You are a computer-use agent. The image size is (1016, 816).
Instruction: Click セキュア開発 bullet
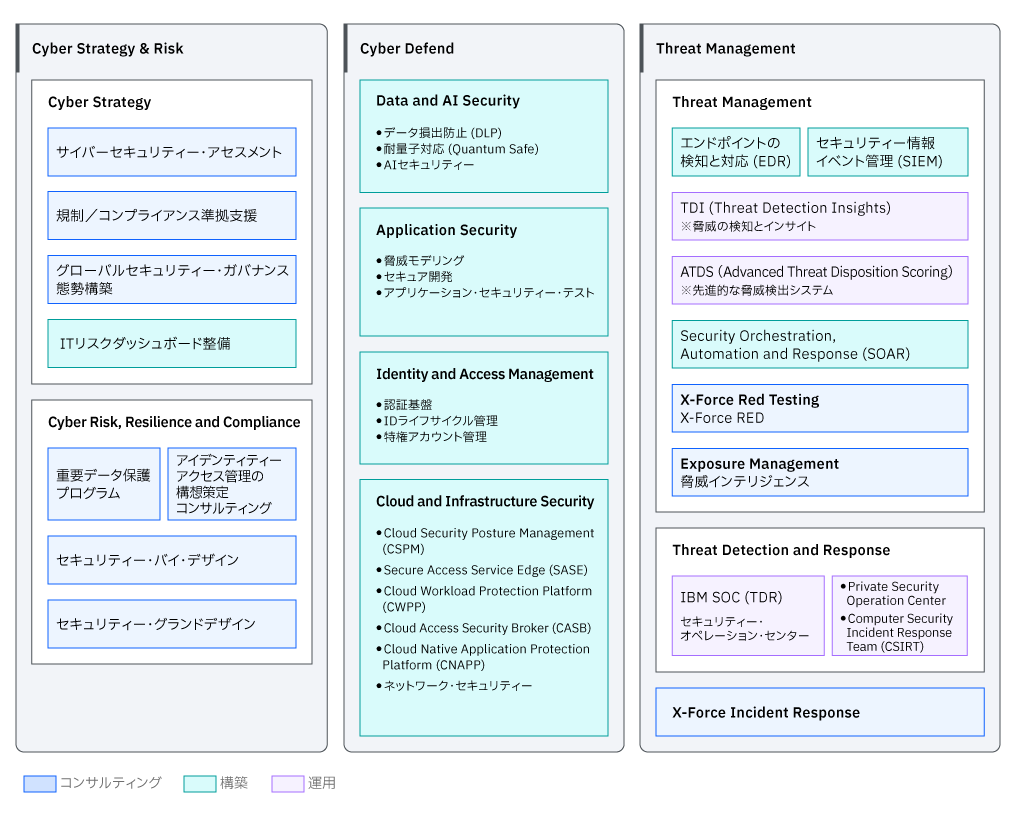(415, 277)
